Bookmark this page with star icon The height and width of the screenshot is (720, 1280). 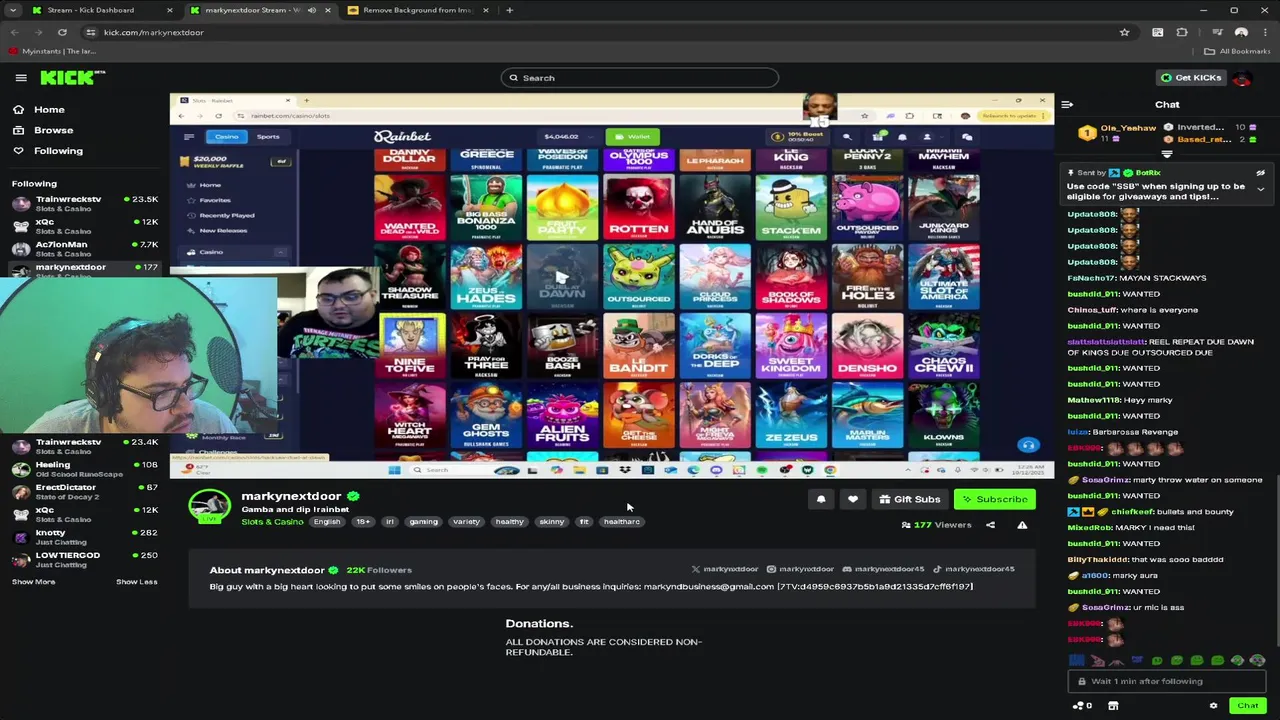tap(1124, 32)
